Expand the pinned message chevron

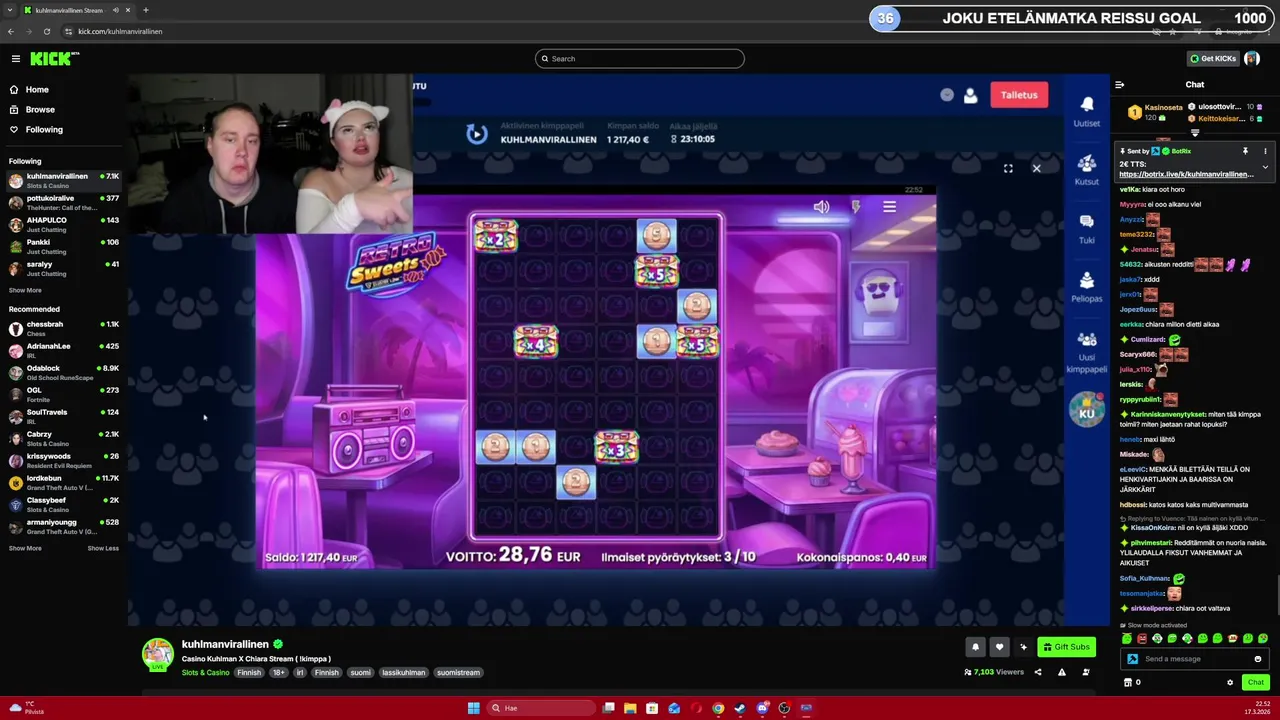point(1265,167)
